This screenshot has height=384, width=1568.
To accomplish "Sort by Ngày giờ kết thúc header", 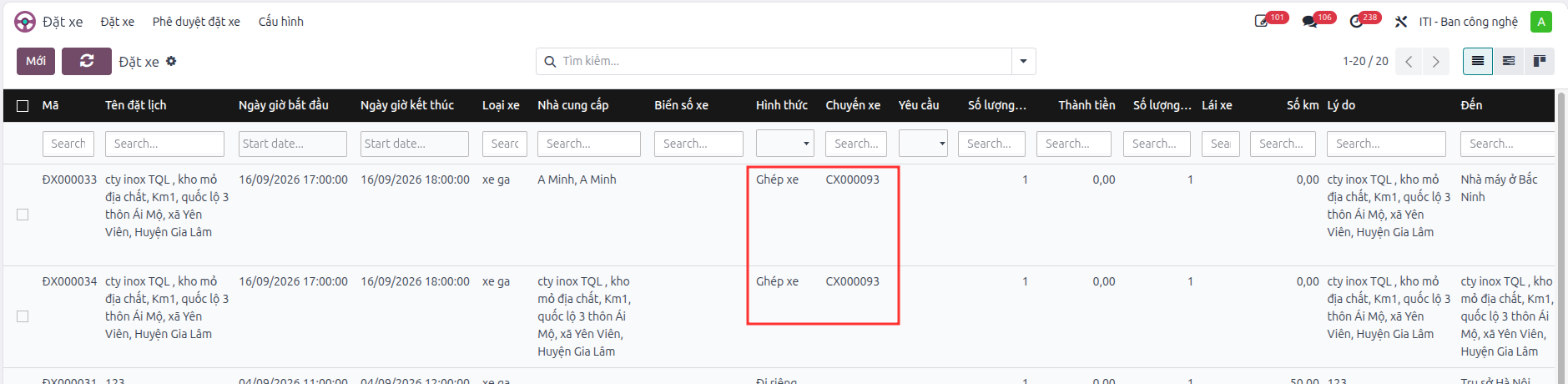I will tap(407, 105).
